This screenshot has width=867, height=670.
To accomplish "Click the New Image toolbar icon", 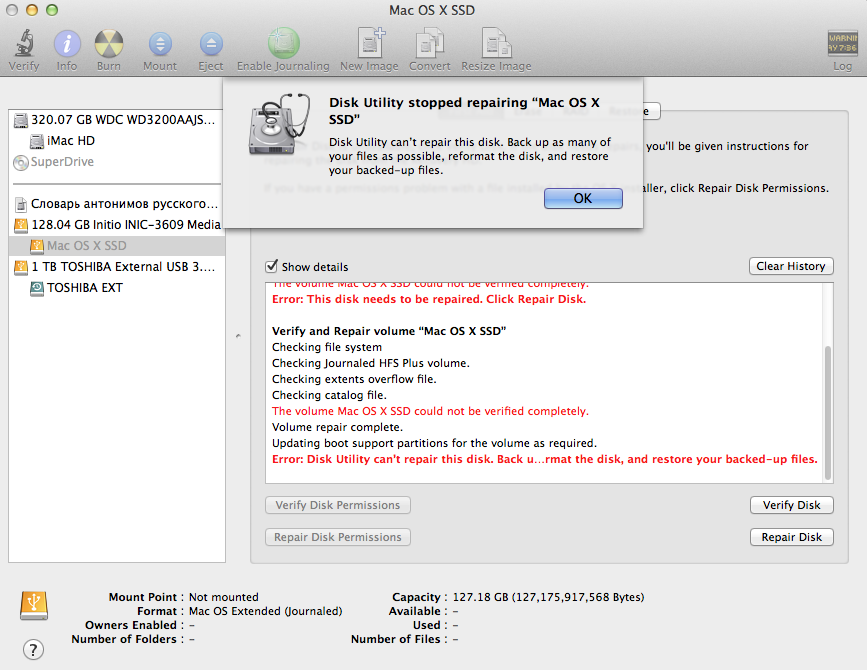I will click(x=369, y=43).
